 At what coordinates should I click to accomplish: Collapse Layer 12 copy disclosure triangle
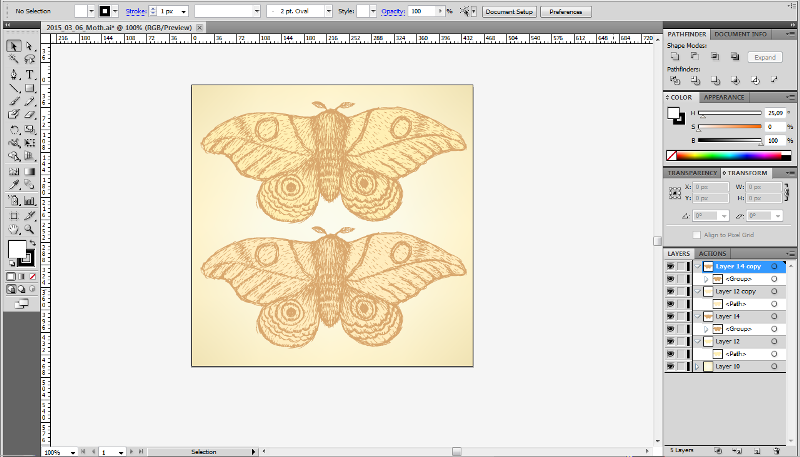pos(697,291)
